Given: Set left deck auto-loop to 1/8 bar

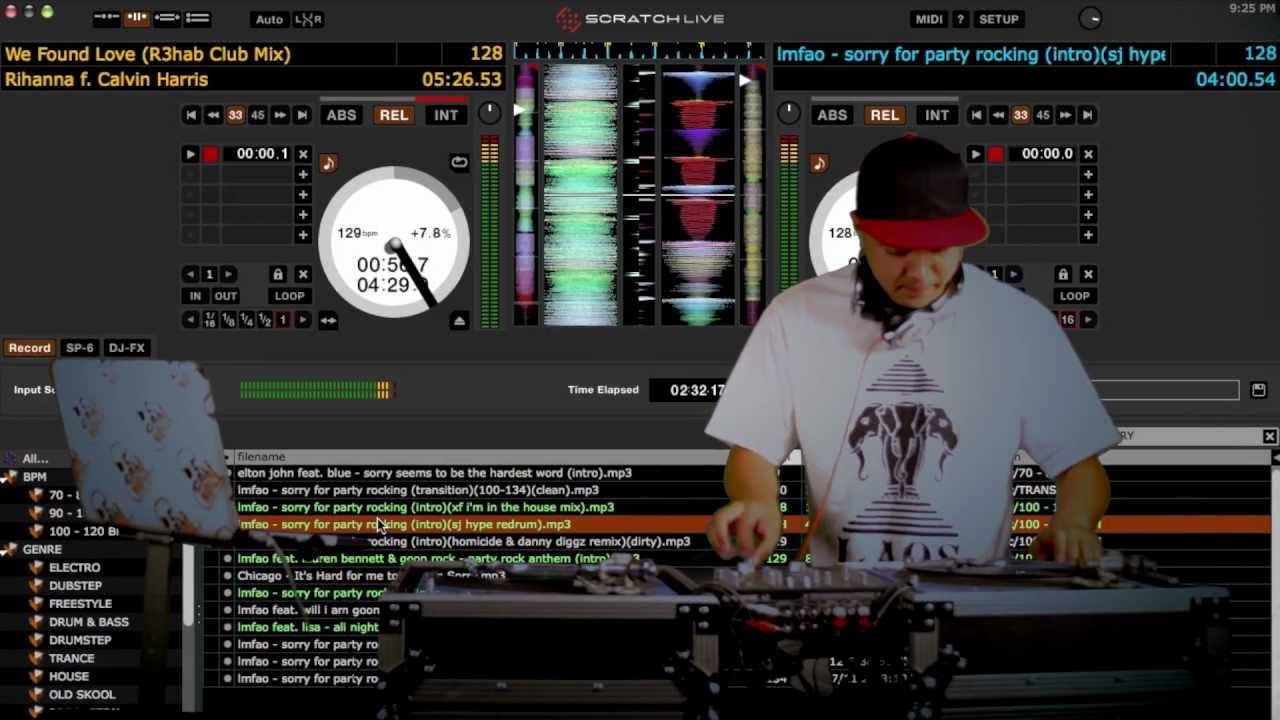Looking at the screenshot, I should click(x=228, y=320).
